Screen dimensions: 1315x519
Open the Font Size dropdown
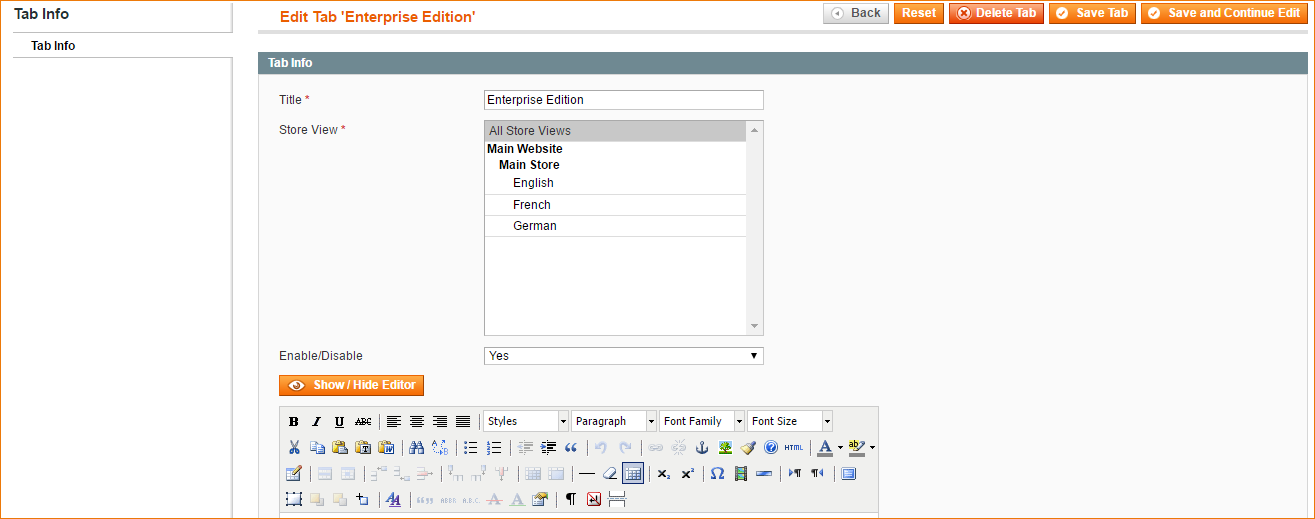pyautogui.click(x=790, y=422)
